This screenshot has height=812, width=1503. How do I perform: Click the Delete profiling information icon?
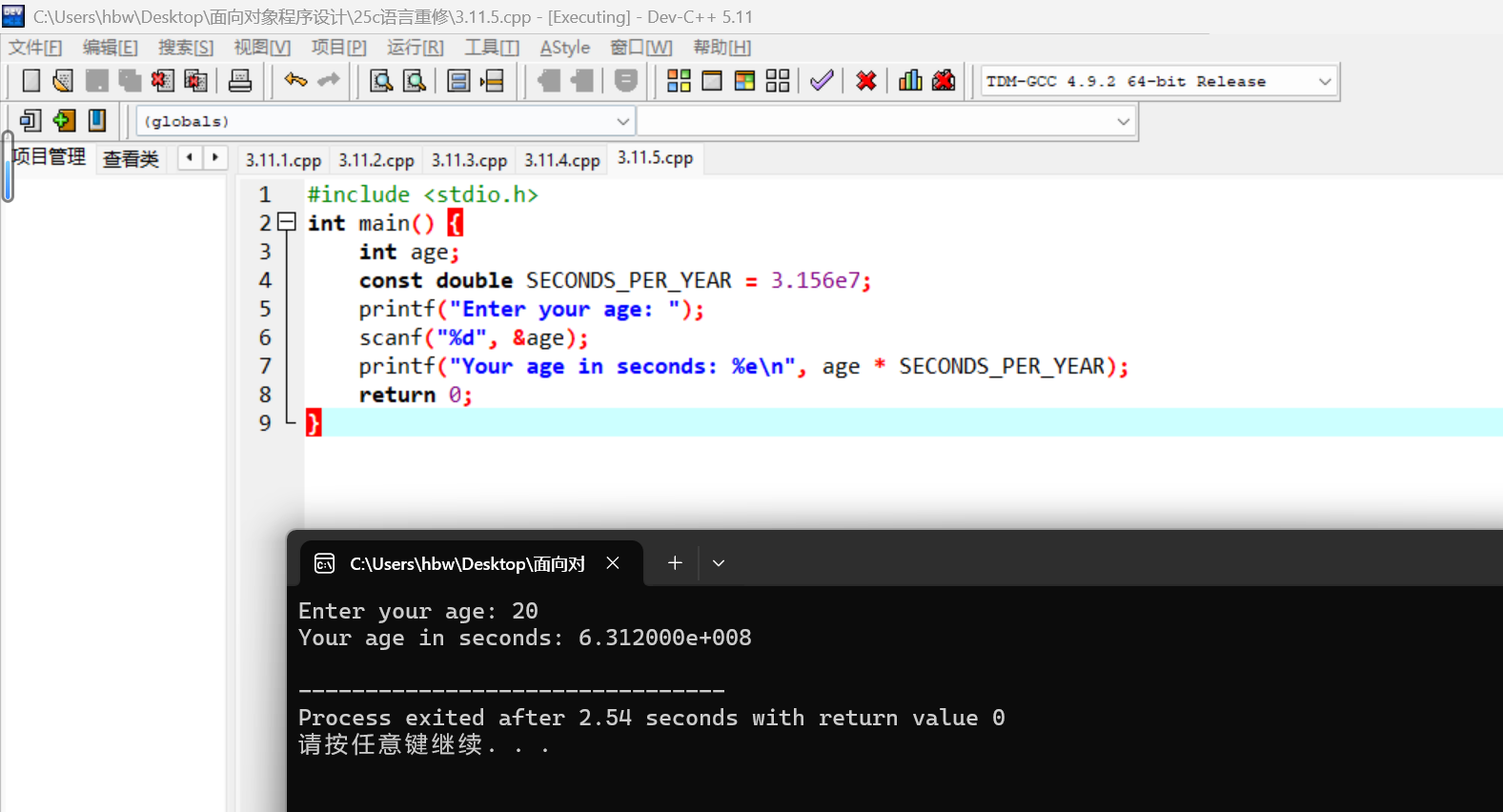pyautogui.click(x=944, y=81)
